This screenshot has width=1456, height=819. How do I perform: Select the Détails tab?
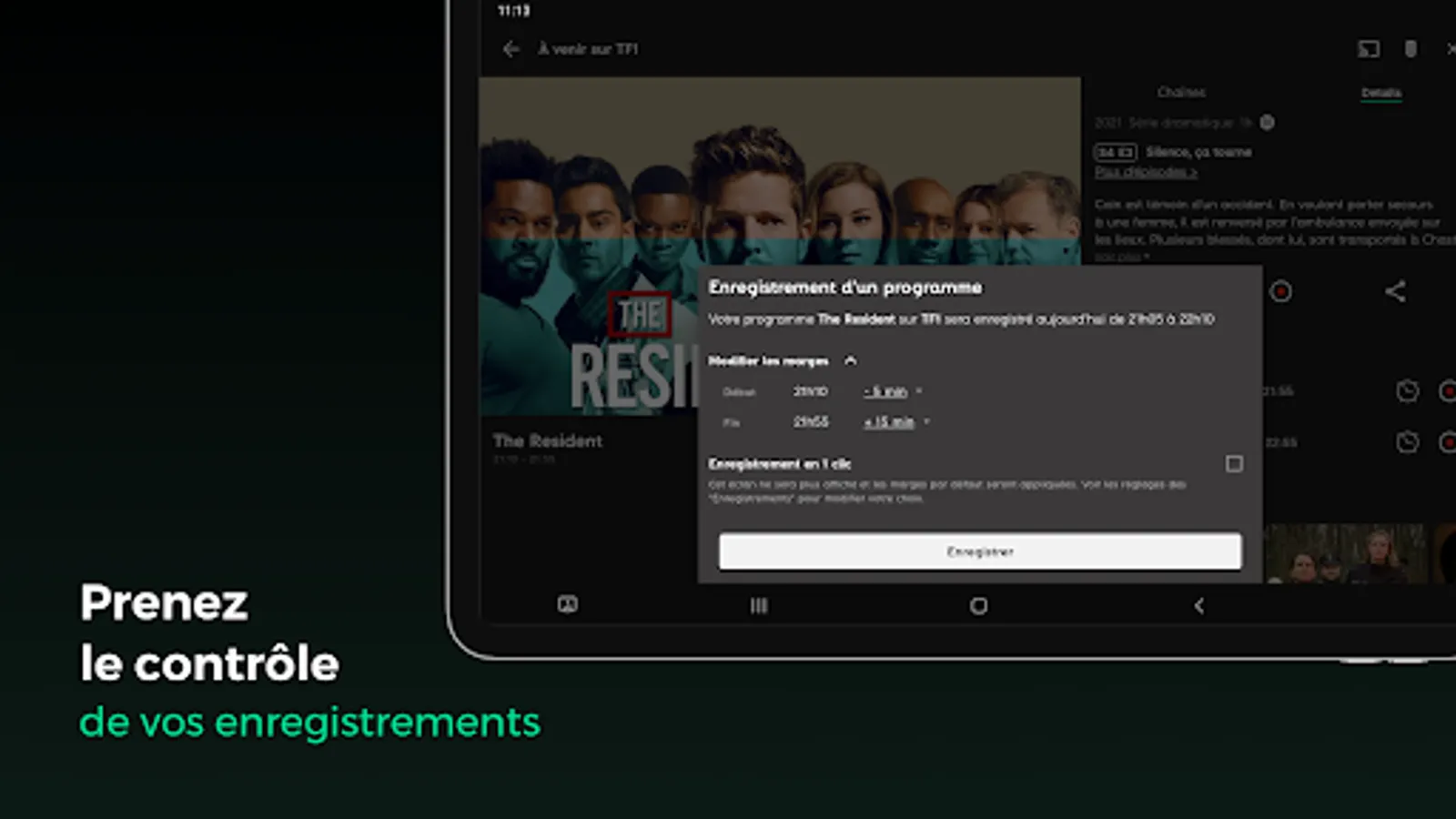[x=1380, y=93]
